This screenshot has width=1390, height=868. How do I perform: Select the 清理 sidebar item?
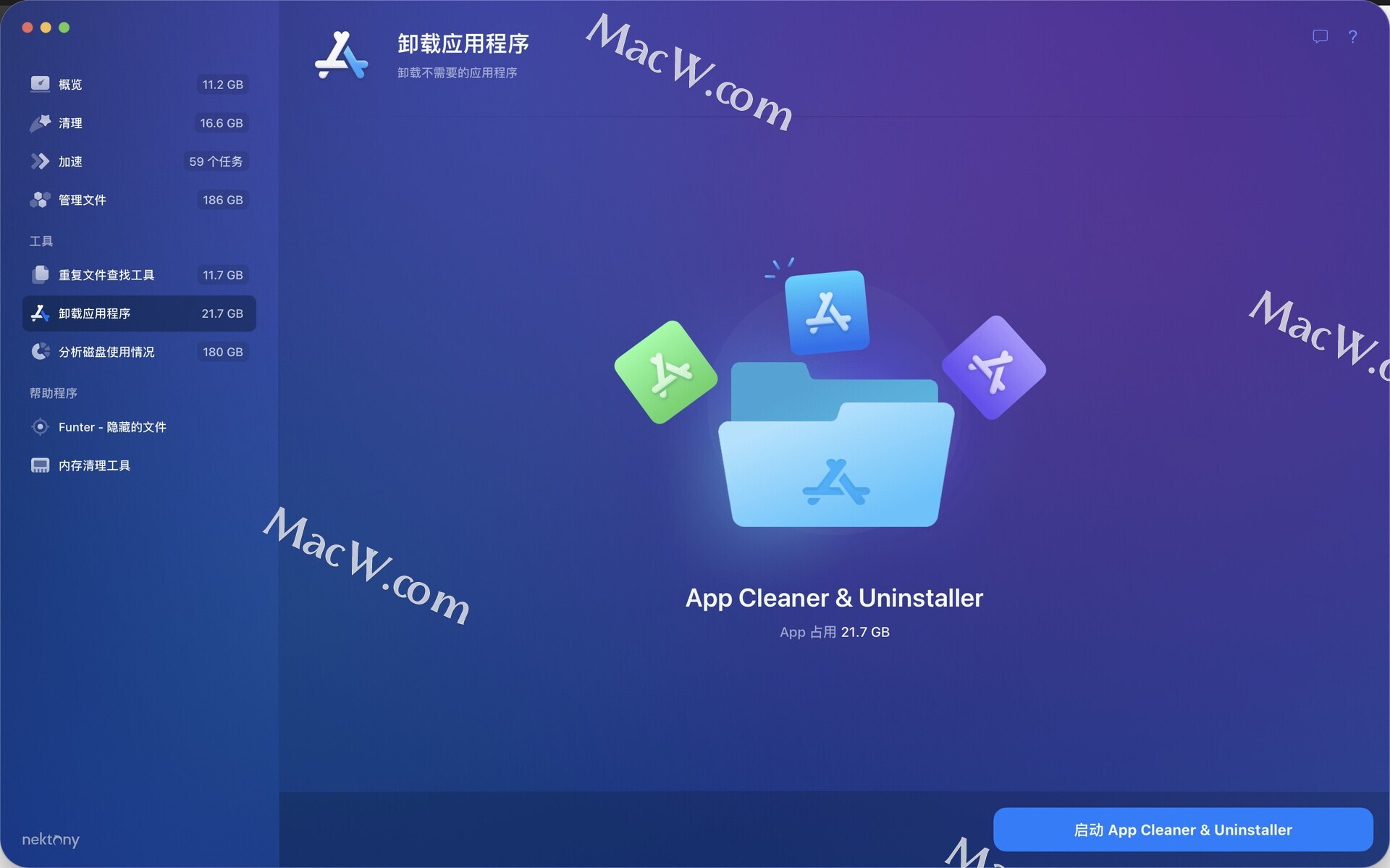click(139, 123)
